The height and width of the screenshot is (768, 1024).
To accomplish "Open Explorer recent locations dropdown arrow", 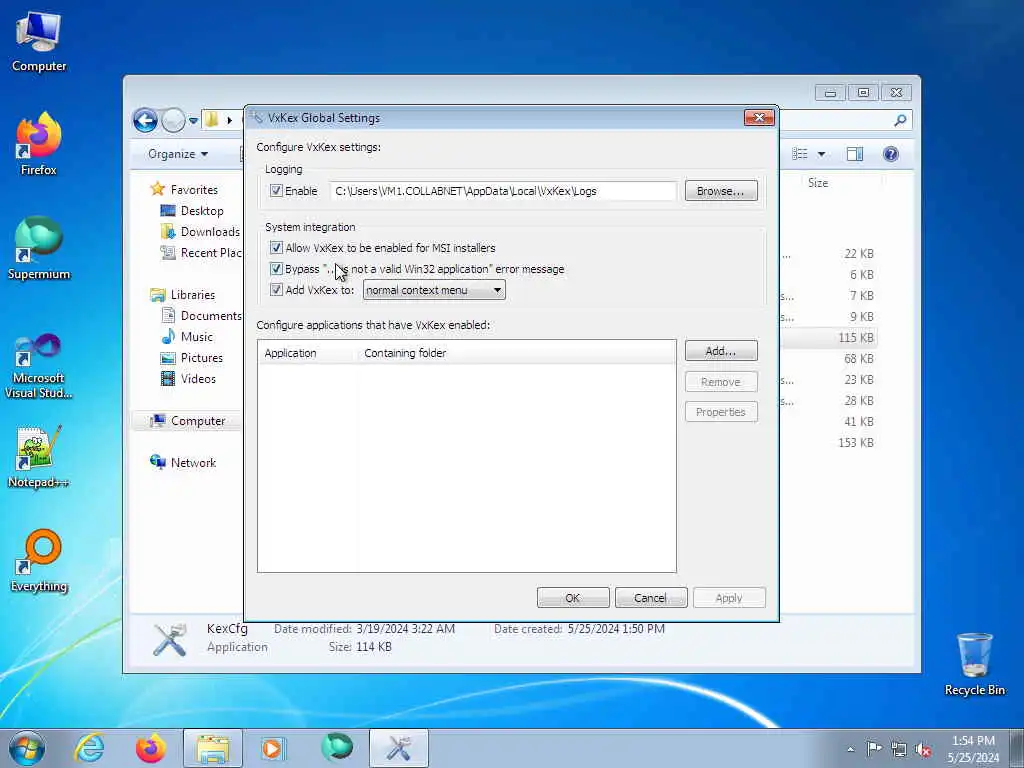I will 193,120.
